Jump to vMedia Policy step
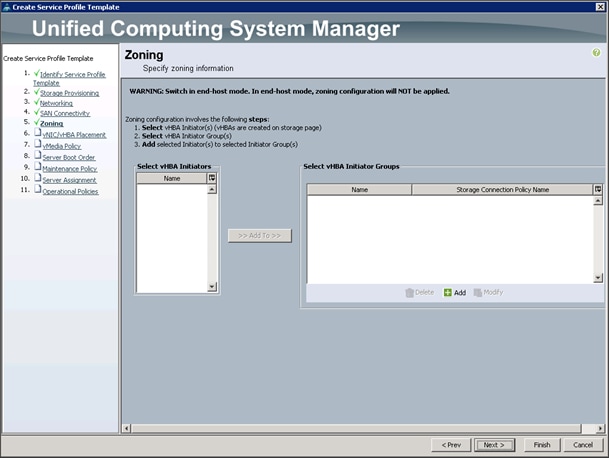 [x=62, y=146]
